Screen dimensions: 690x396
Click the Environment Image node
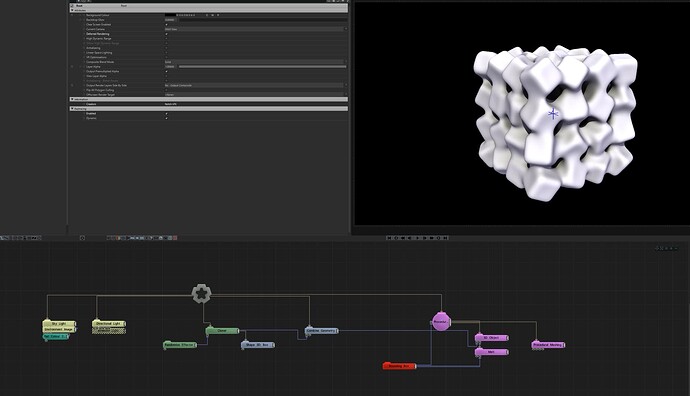tap(59, 329)
